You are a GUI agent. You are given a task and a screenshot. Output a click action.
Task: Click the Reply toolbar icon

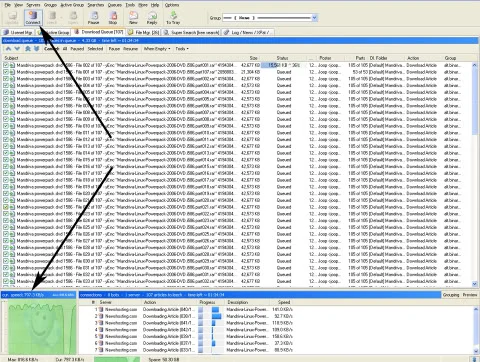[x=152, y=17]
